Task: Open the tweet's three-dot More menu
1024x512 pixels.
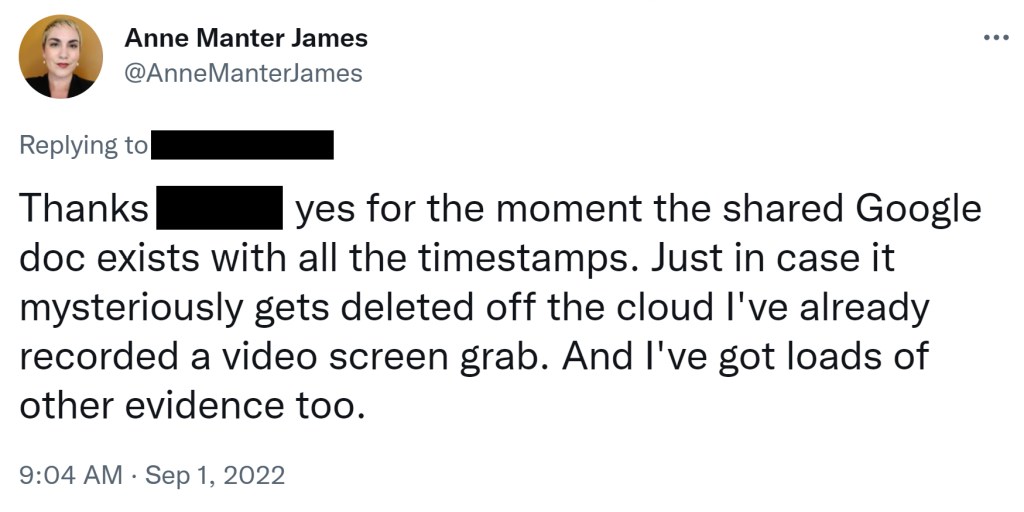Action: click(x=996, y=38)
